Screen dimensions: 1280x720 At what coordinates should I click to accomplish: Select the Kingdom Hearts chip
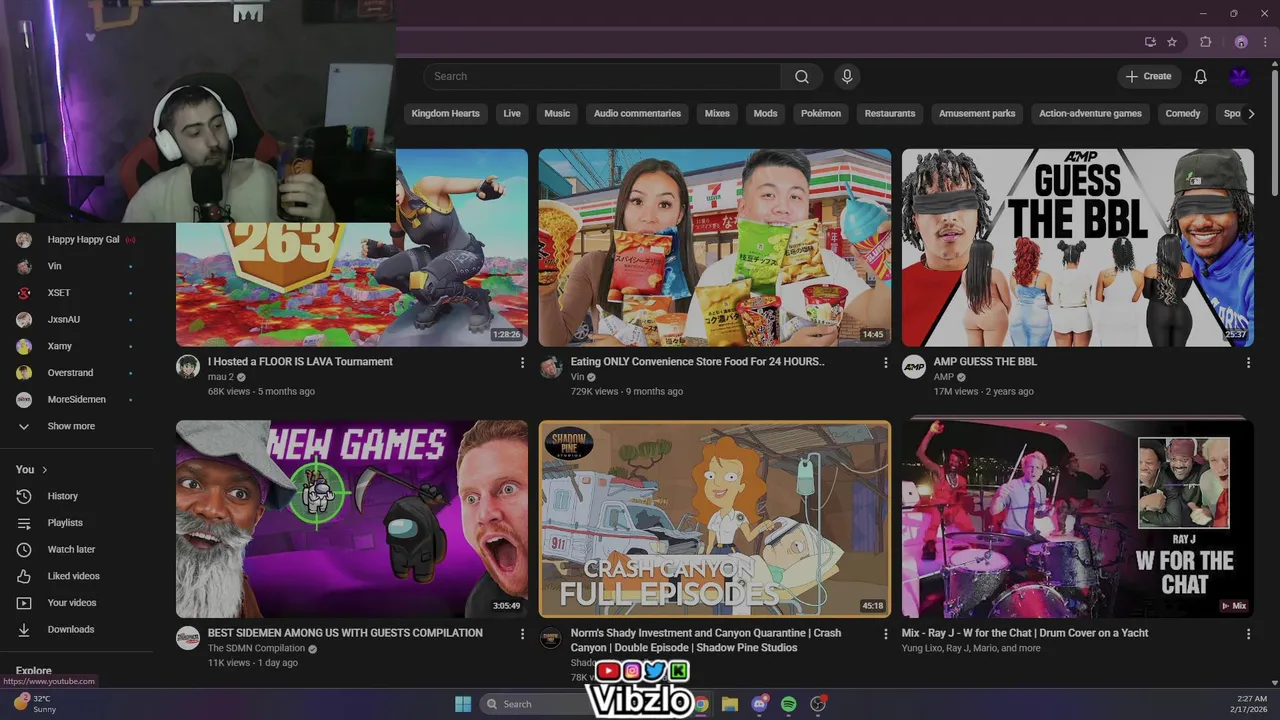[x=445, y=114]
